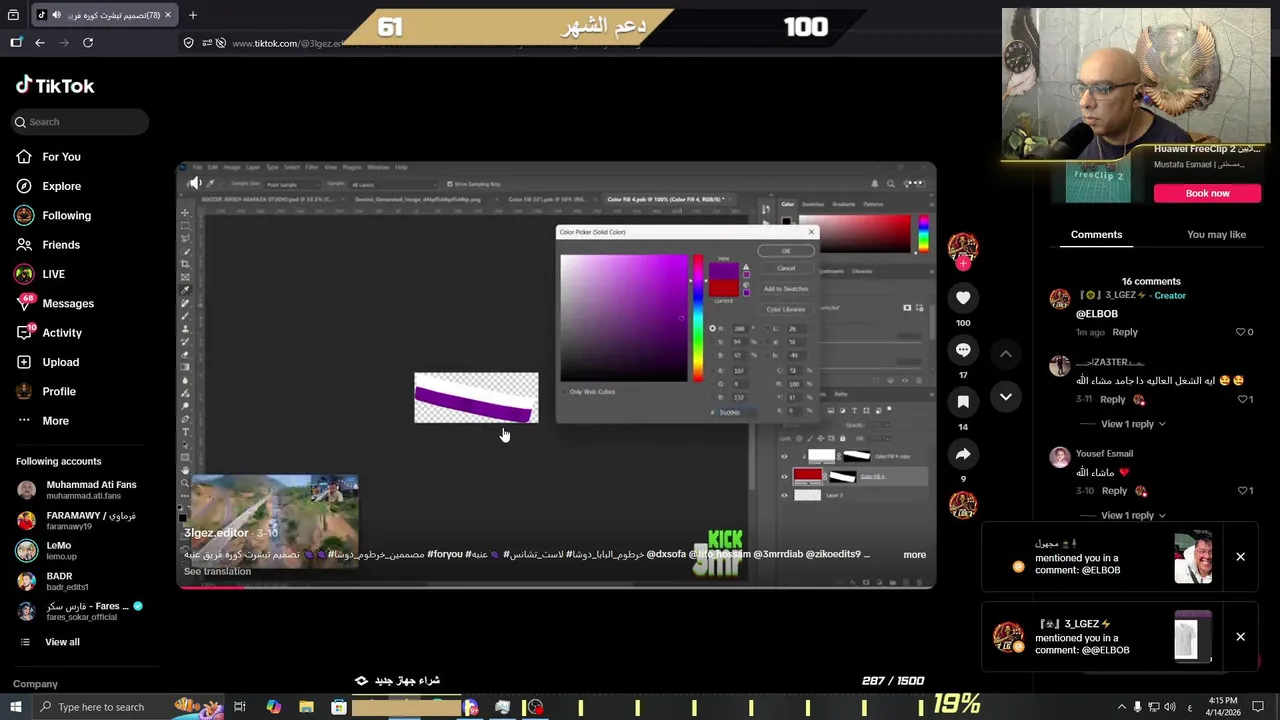The width and height of the screenshot is (1280, 720).
Task: Click the Book now ad button
Action: pos(1207,193)
